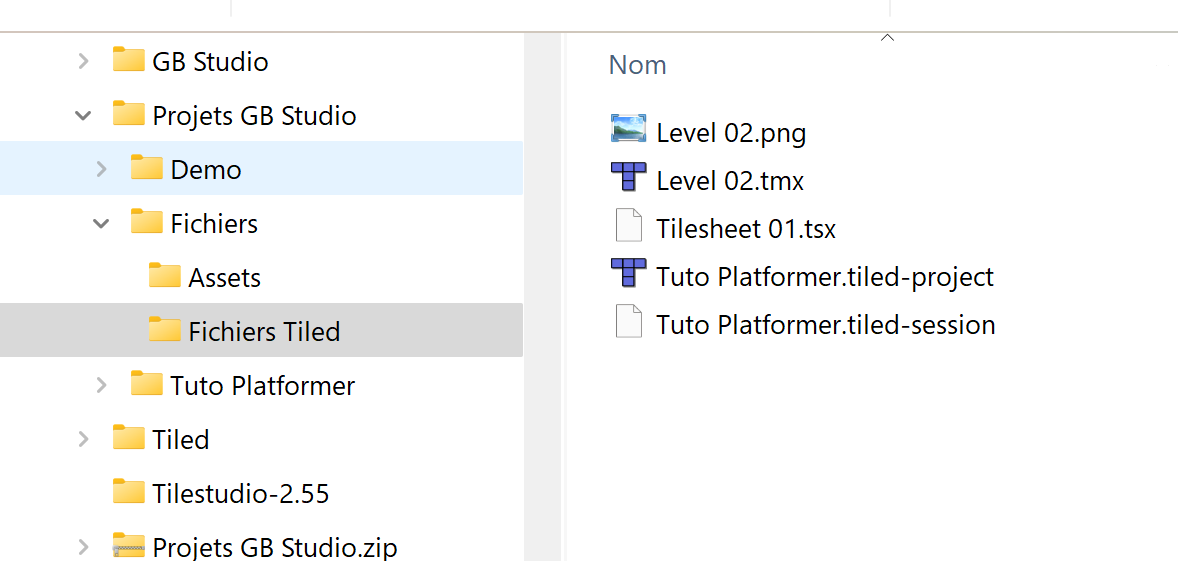
Task: Click the Projets GB Studio.zip archive icon
Action: pos(128,546)
